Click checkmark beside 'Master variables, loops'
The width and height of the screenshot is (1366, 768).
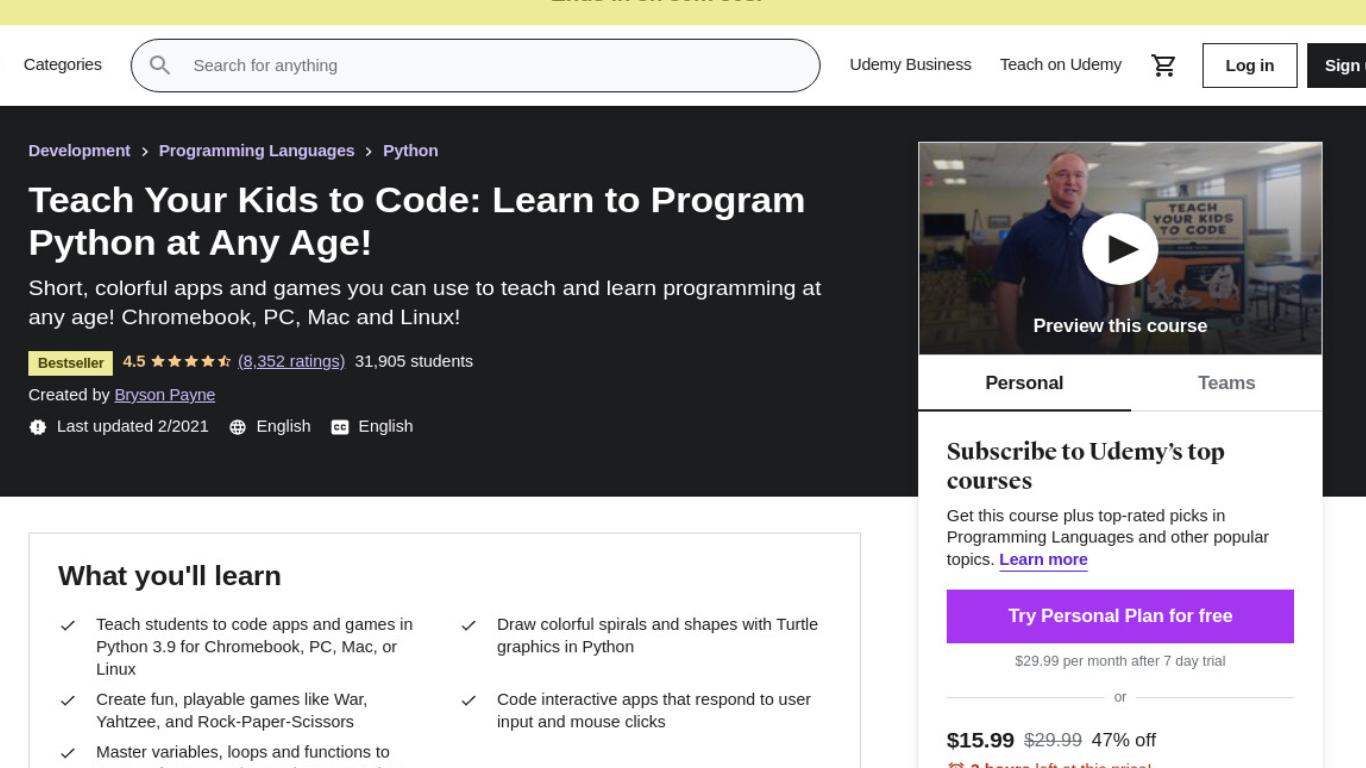coord(68,753)
